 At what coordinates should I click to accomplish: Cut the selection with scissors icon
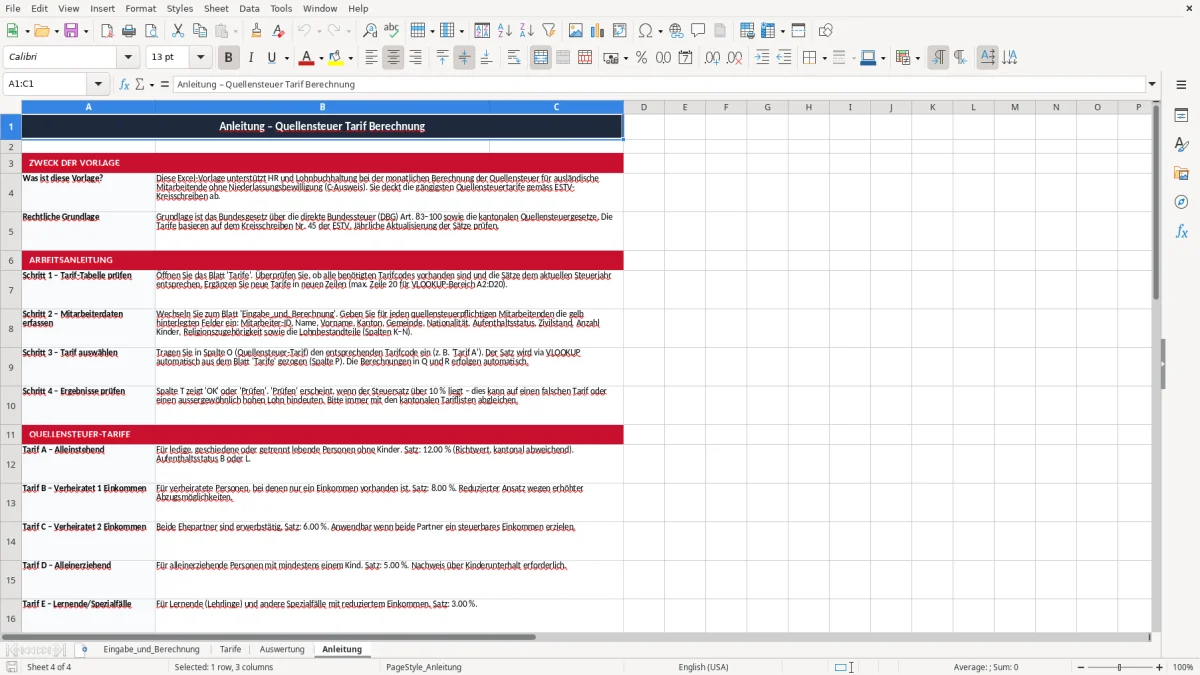coord(177,31)
